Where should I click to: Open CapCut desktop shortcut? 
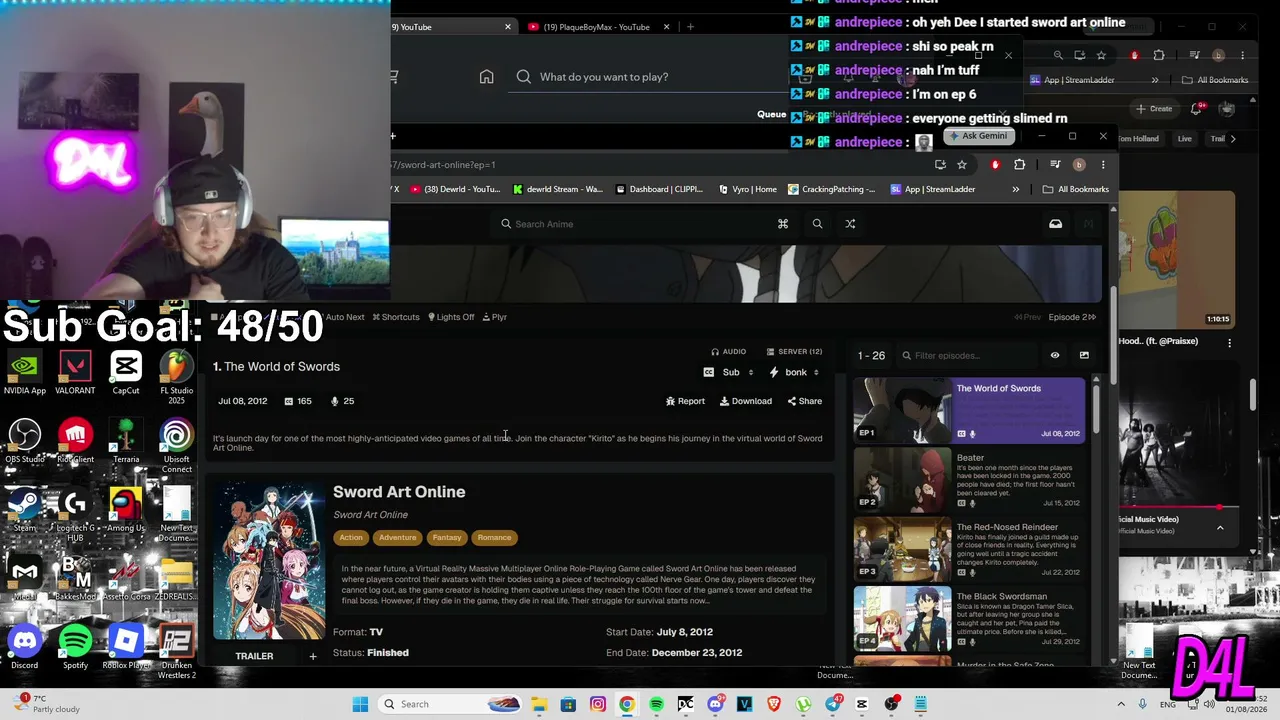pos(126,372)
